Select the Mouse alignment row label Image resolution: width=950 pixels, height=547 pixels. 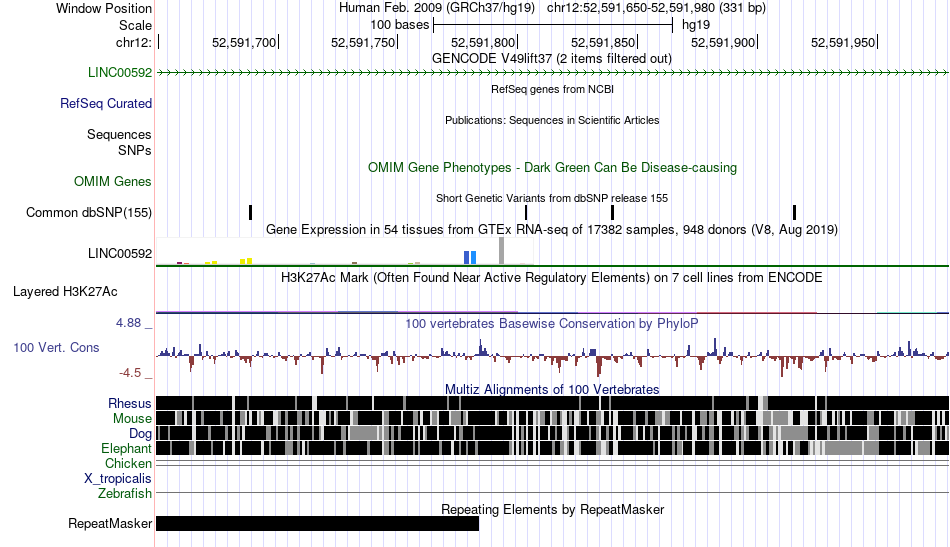pos(132,419)
